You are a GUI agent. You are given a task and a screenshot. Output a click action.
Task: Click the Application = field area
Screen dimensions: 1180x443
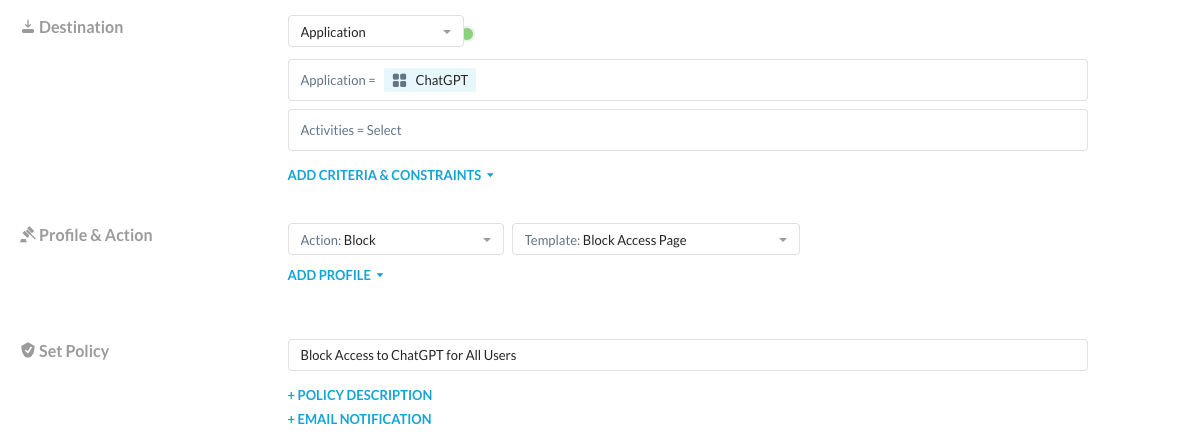tap(688, 80)
